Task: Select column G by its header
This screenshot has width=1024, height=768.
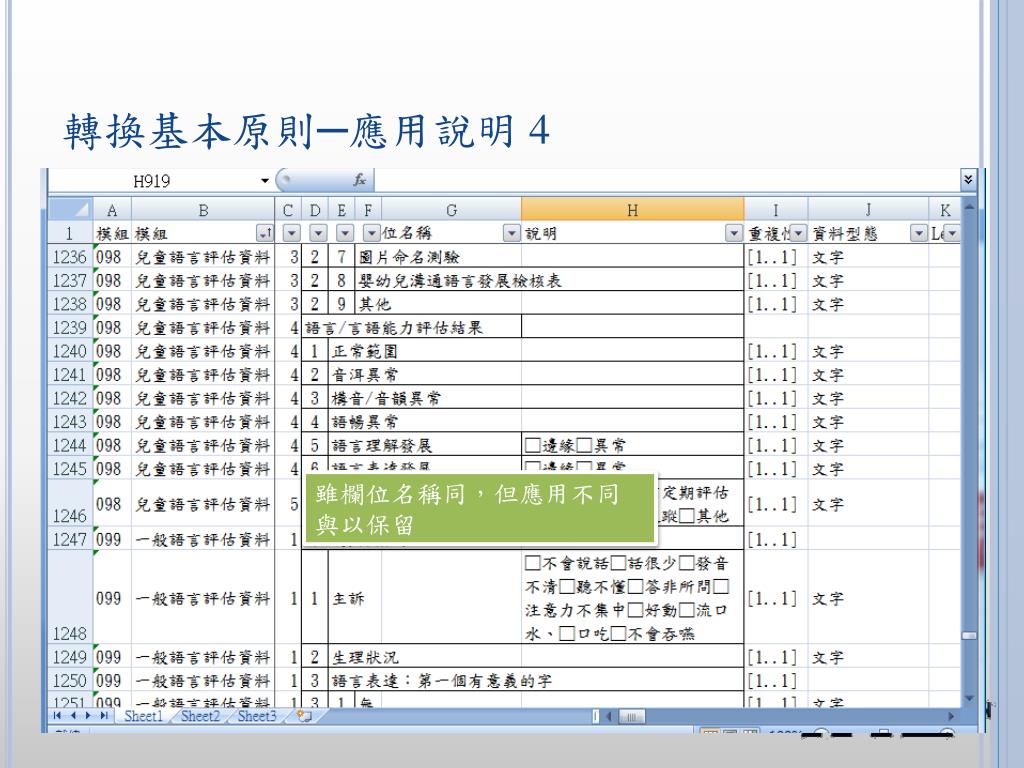Action: click(x=451, y=210)
